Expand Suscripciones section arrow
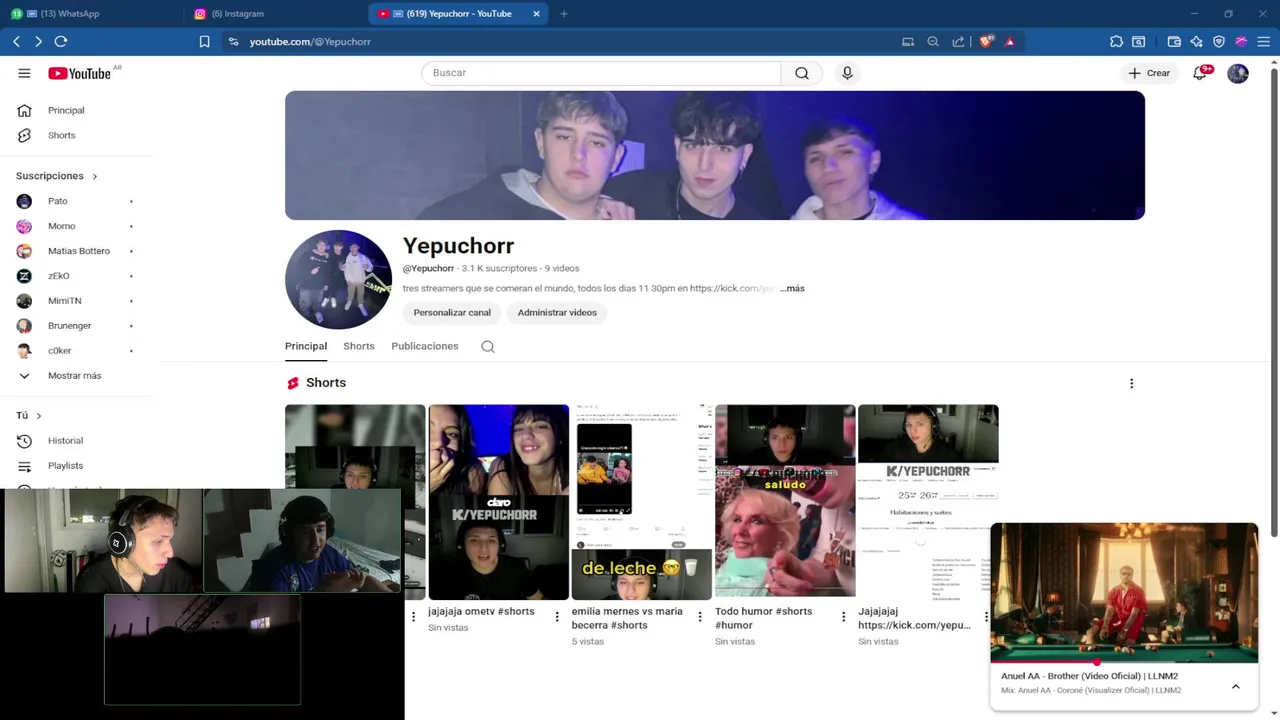Screen dimensions: 1280x720 (x=94, y=176)
